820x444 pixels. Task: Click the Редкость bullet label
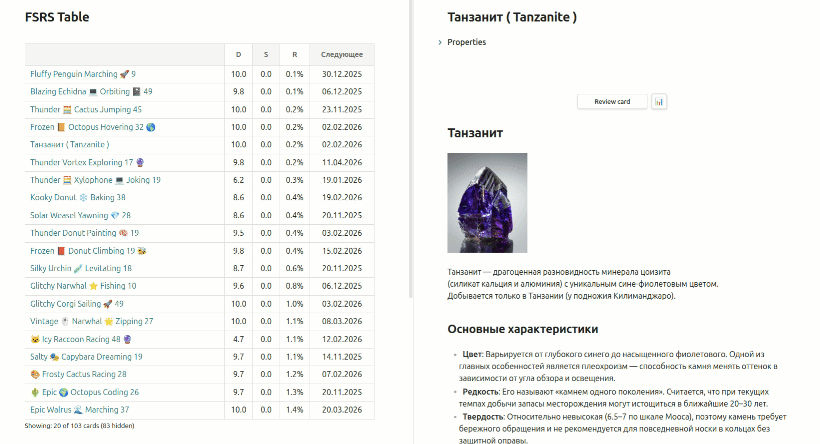[481, 392]
